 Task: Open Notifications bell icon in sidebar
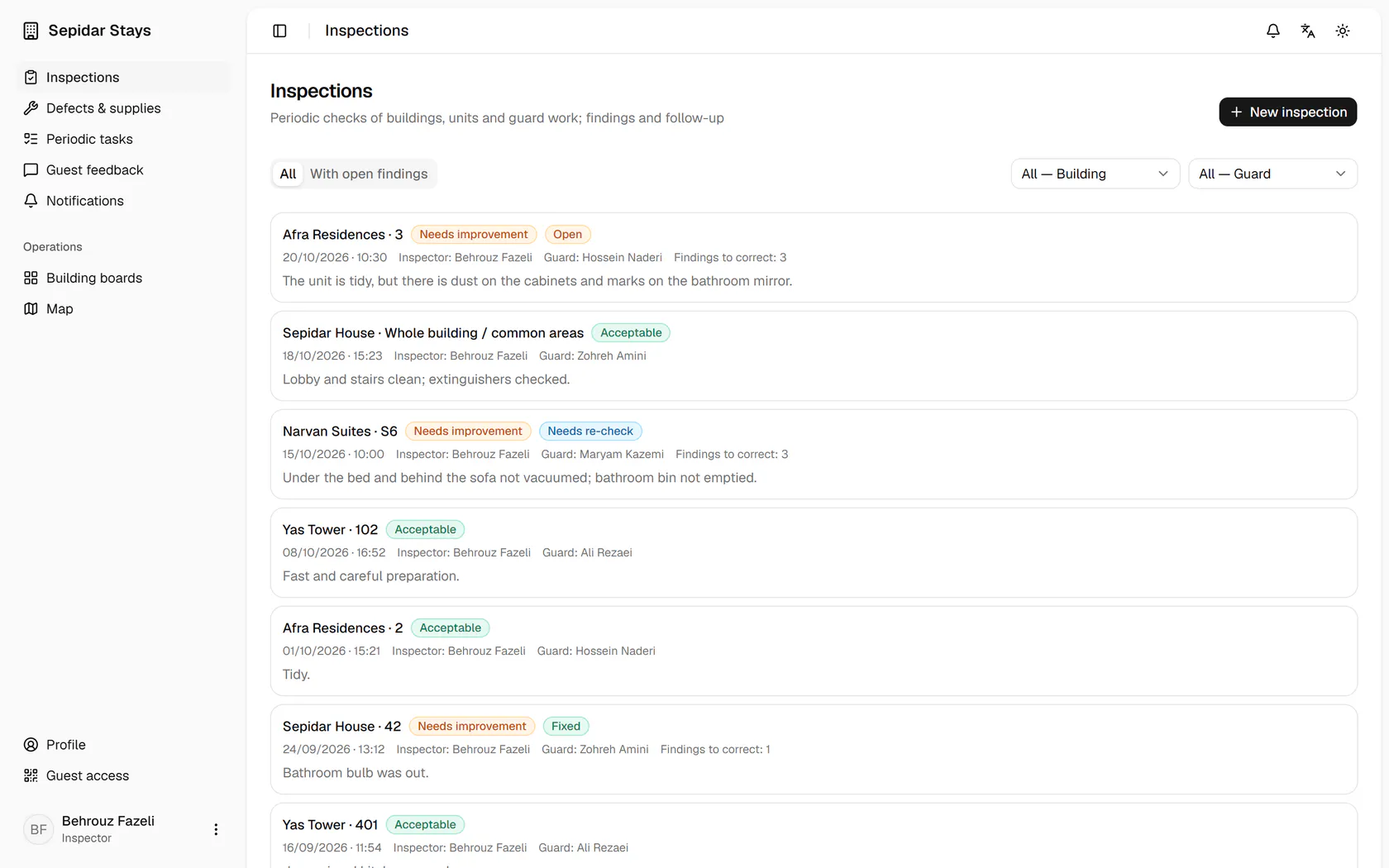tap(31, 201)
